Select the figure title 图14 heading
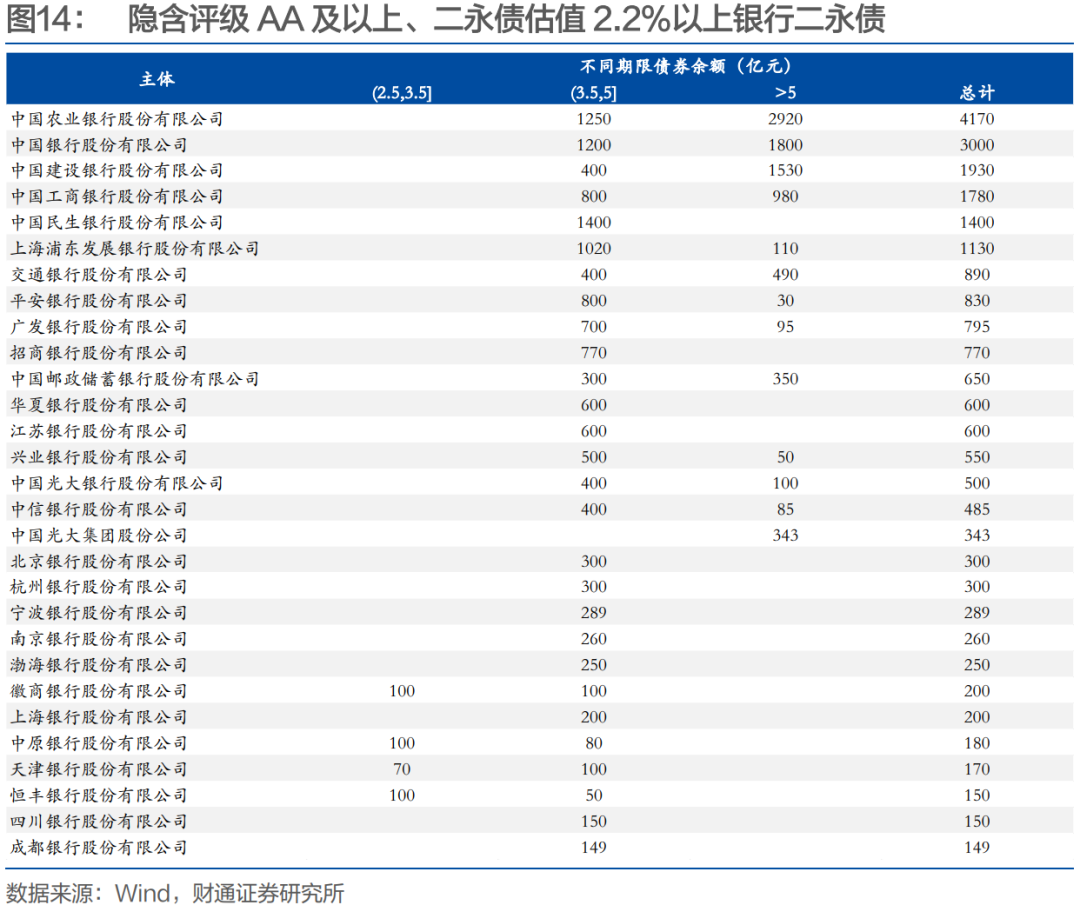Screen dimensions: 1080x905 (x=446, y=19)
